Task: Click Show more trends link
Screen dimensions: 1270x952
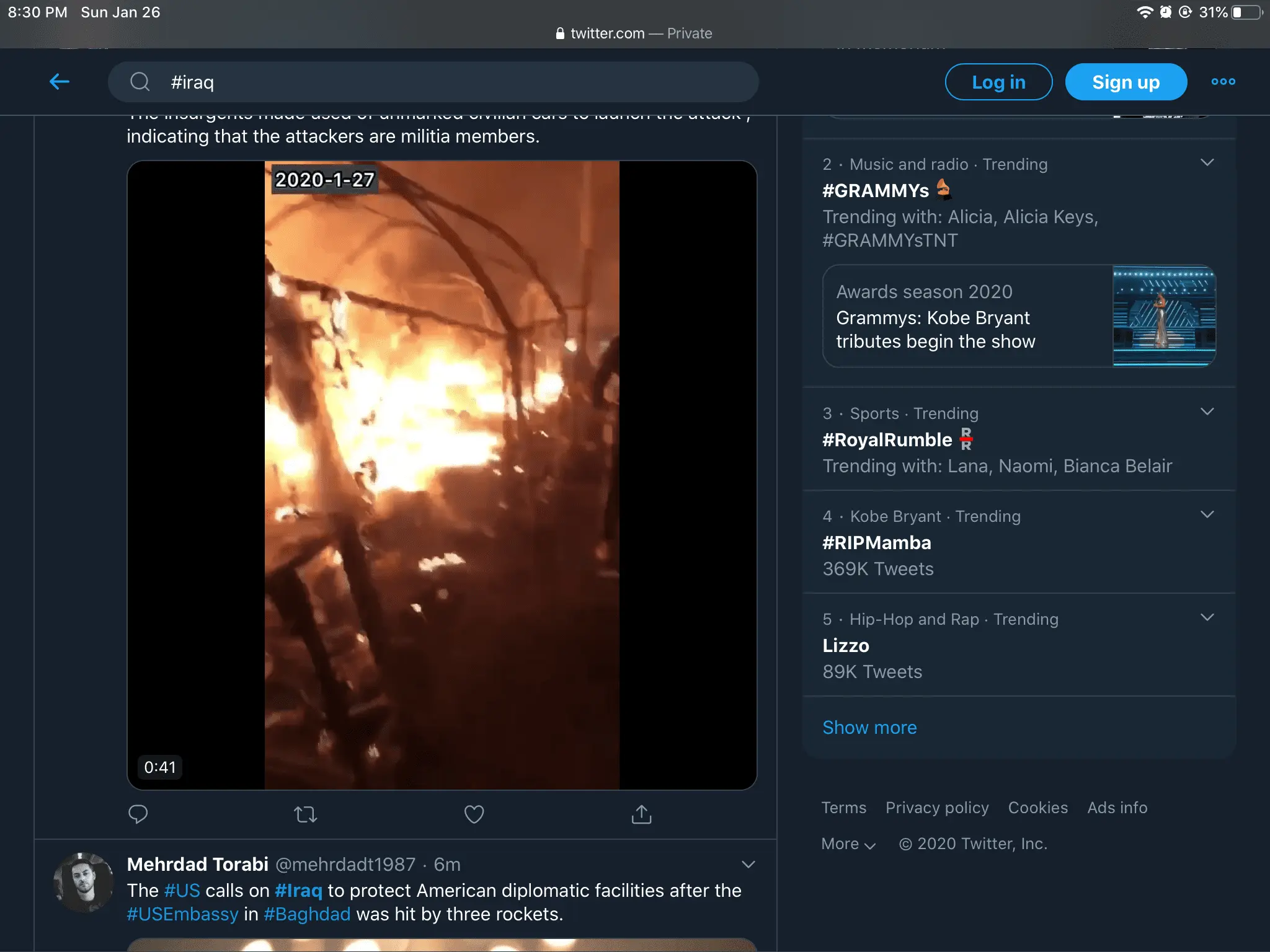Action: [869, 728]
